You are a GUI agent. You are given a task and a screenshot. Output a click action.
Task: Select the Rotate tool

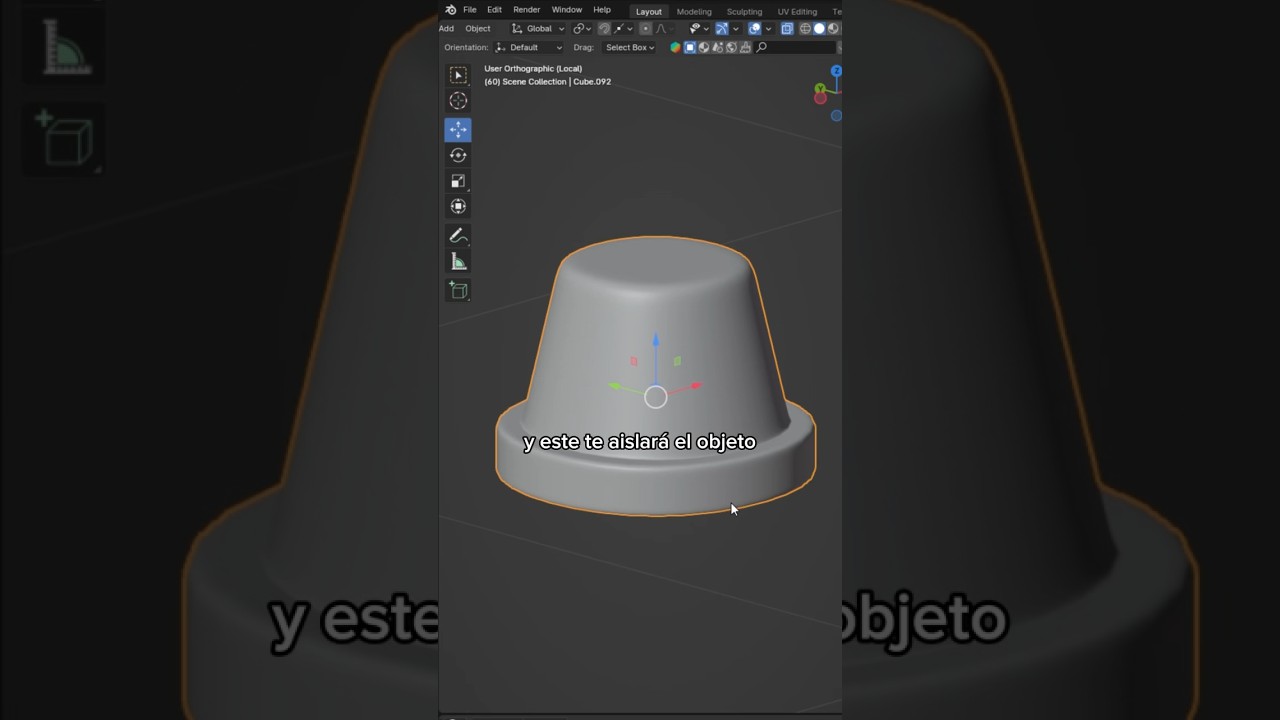(x=458, y=155)
